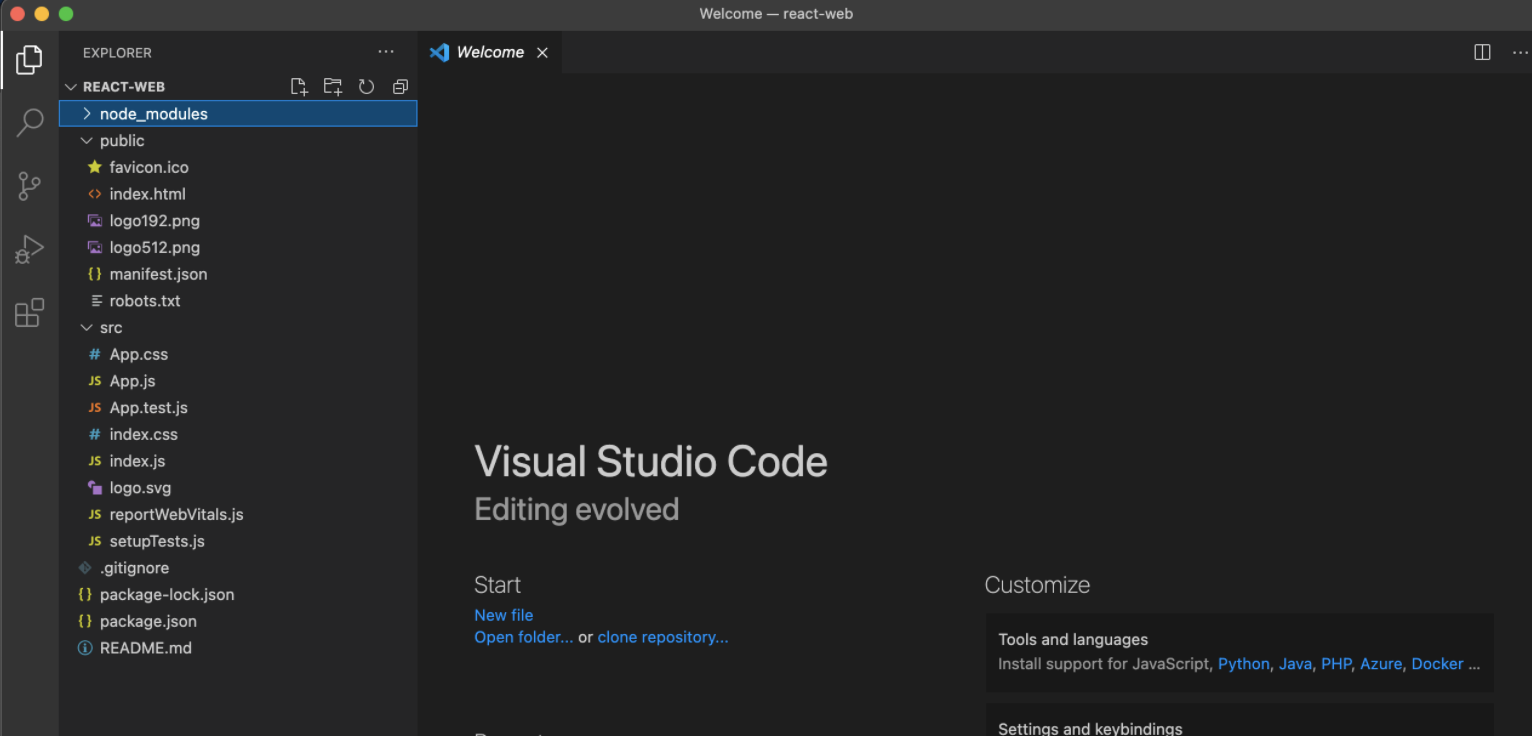The height and width of the screenshot is (736, 1532).
Task: Open the Explorer view in activity bar
Action: click(29, 60)
